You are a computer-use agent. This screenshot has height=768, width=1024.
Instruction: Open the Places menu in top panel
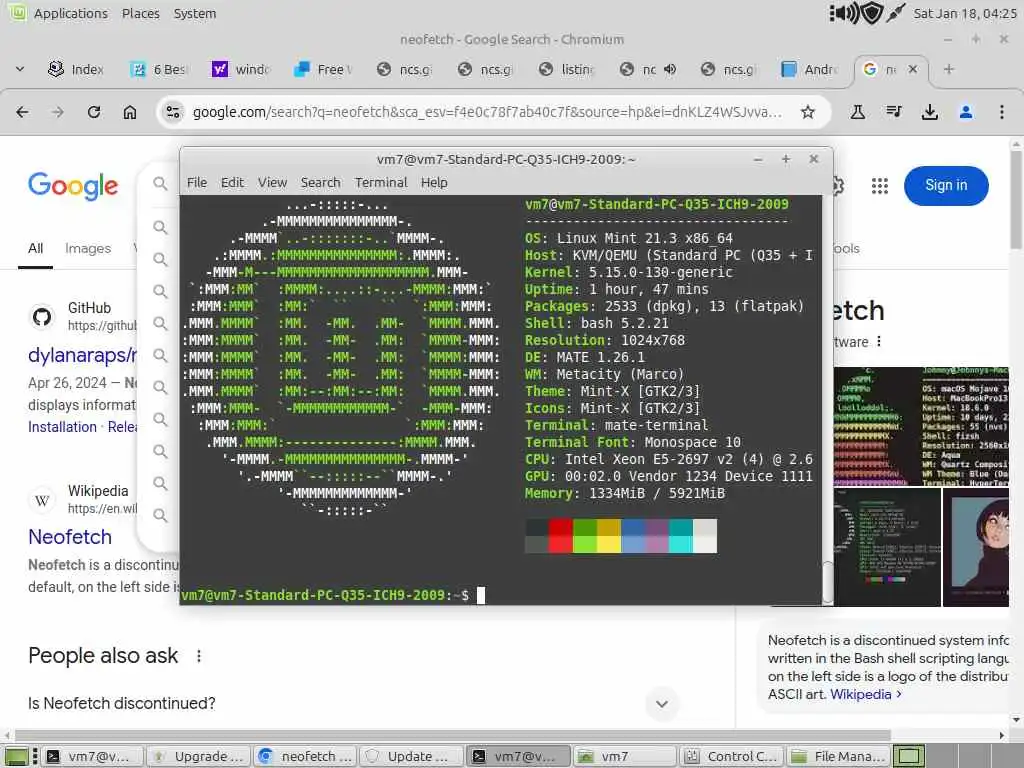140,13
